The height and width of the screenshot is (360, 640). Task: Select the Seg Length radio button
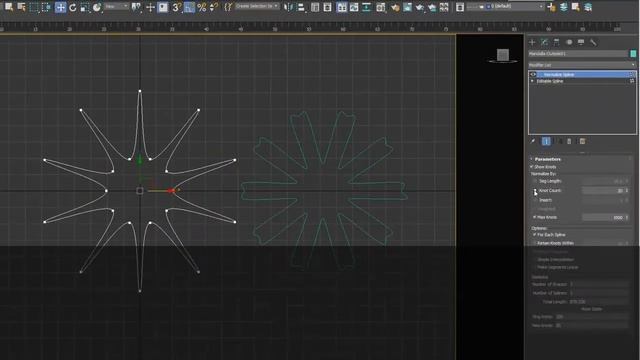click(x=535, y=181)
